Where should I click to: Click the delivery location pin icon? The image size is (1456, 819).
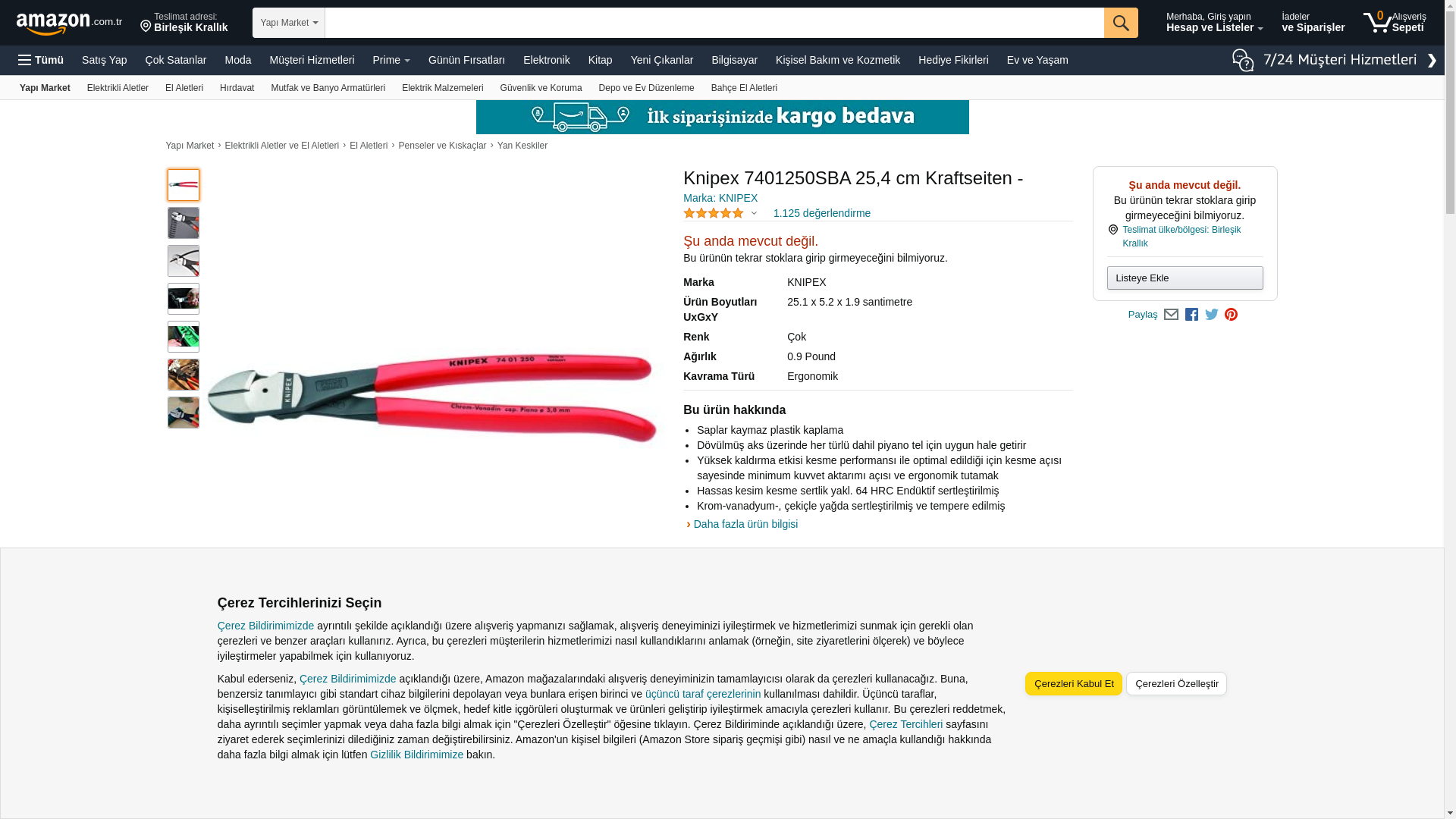[x=146, y=27]
